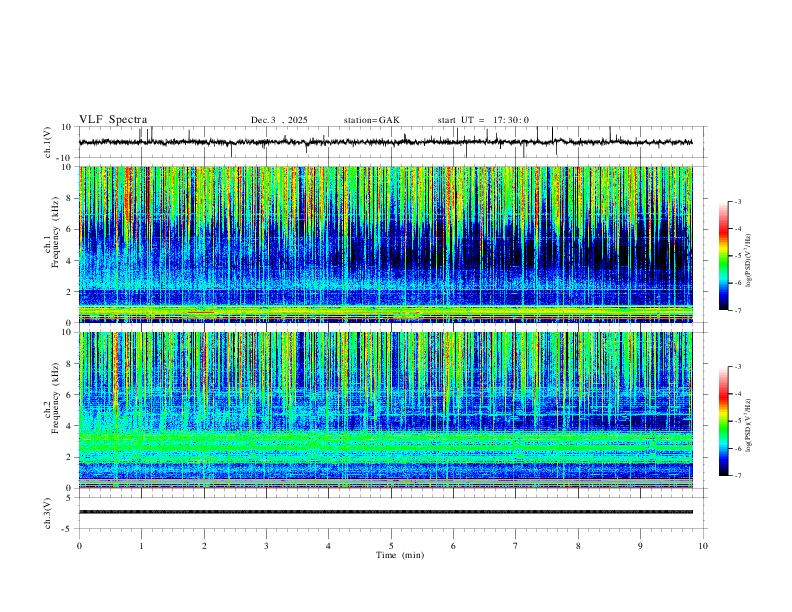Click time axis tick label "10"

point(703,546)
